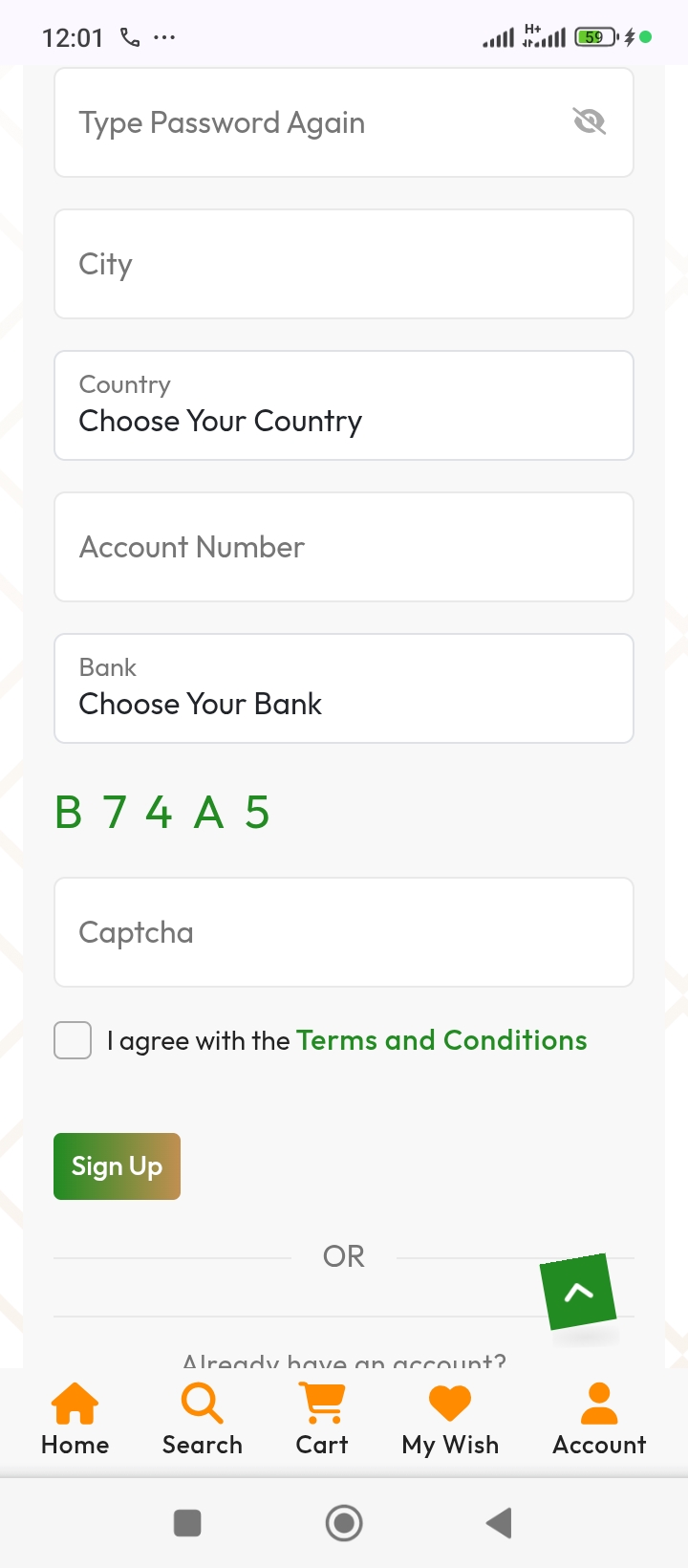The image size is (688, 1568).
Task: Tap the Android back triangle button
Action: 499,1522
